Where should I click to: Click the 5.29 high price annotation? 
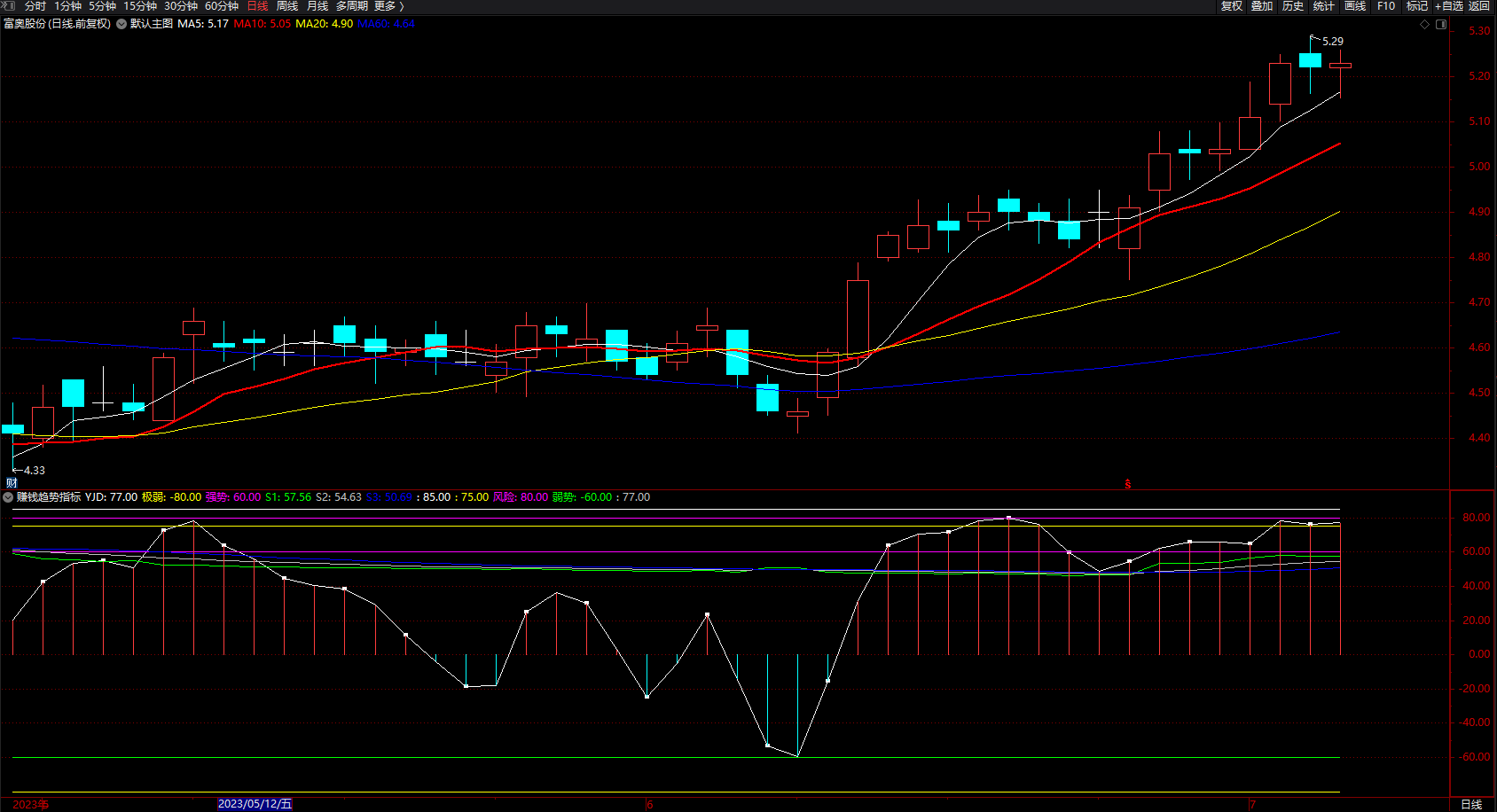1332,42
